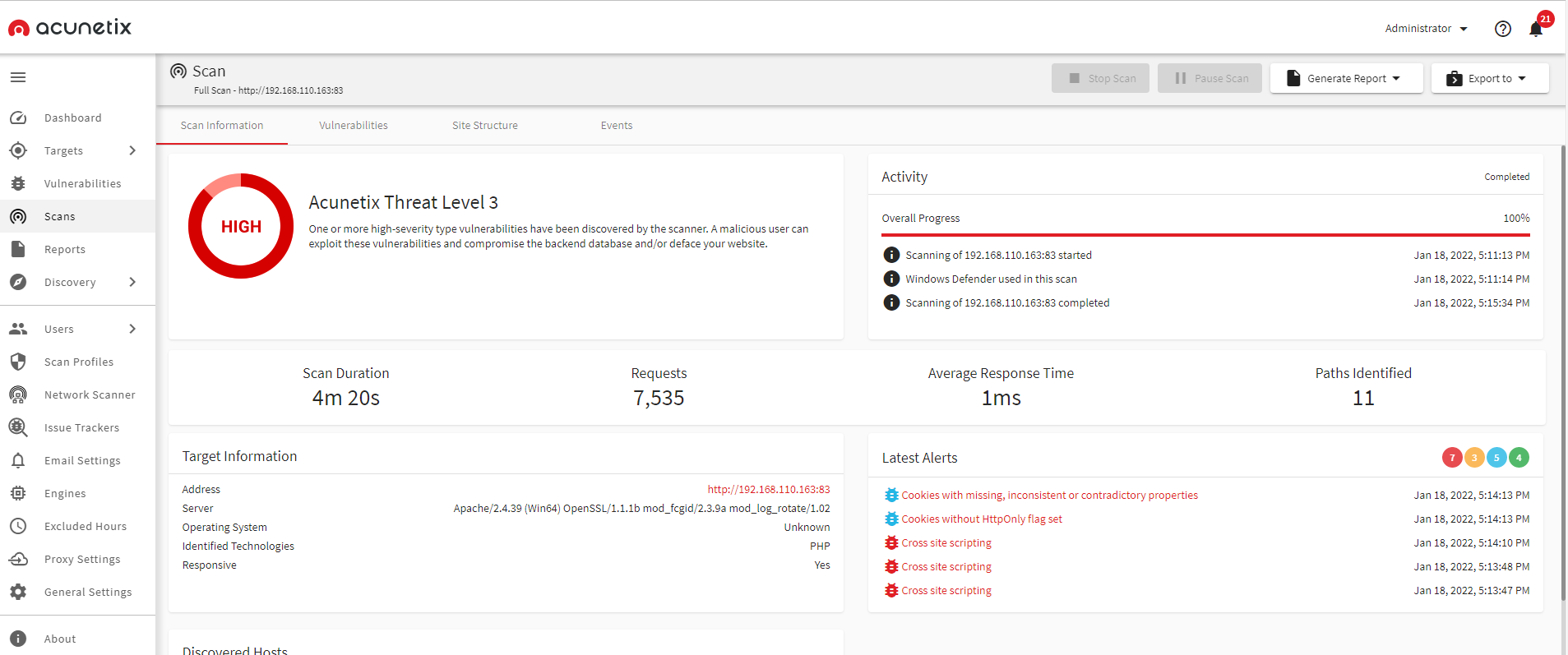
Task: Switch to the Vulnerabilities tab
Action: [354, 126]
